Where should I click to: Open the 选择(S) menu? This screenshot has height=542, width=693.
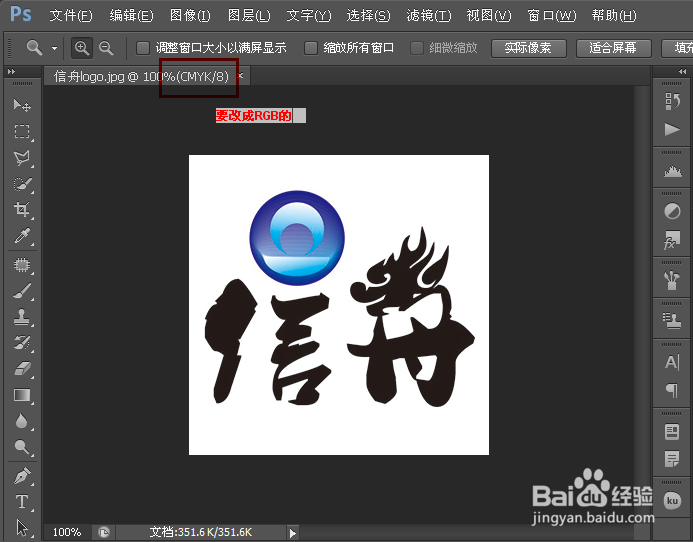pyautogui.click(x=368, y=16)
